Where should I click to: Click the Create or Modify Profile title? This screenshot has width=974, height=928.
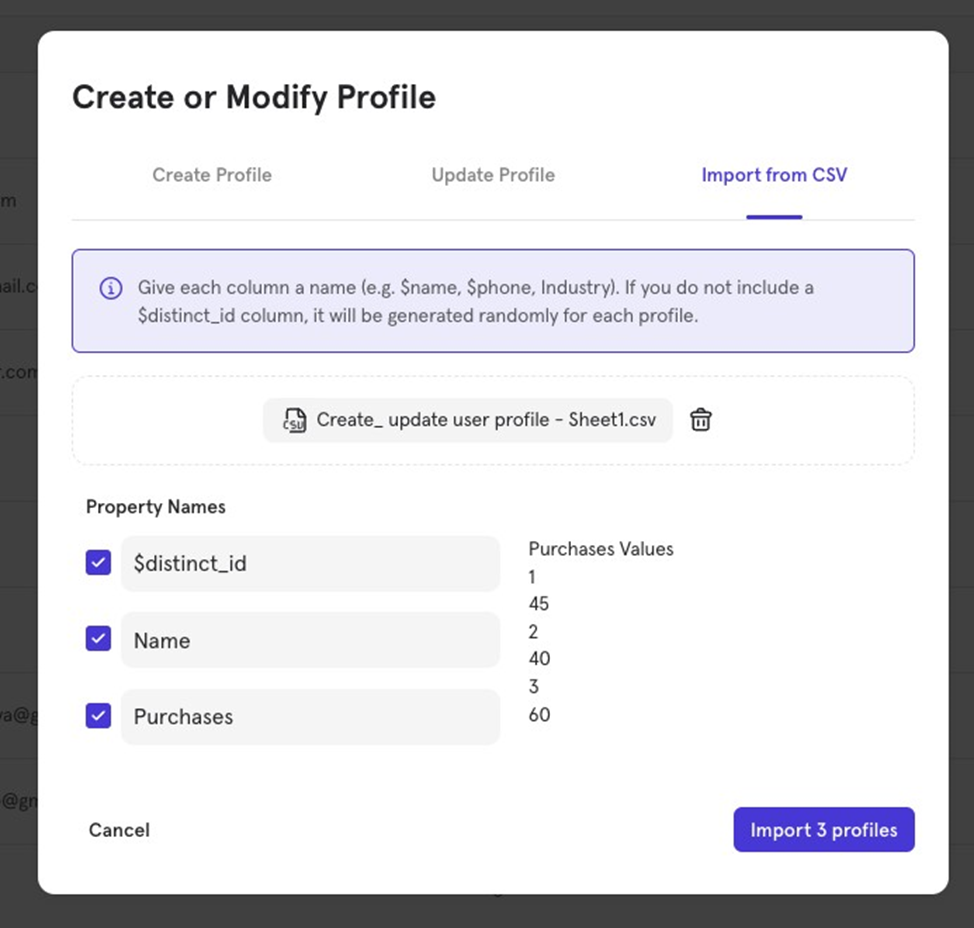point(254,97)
